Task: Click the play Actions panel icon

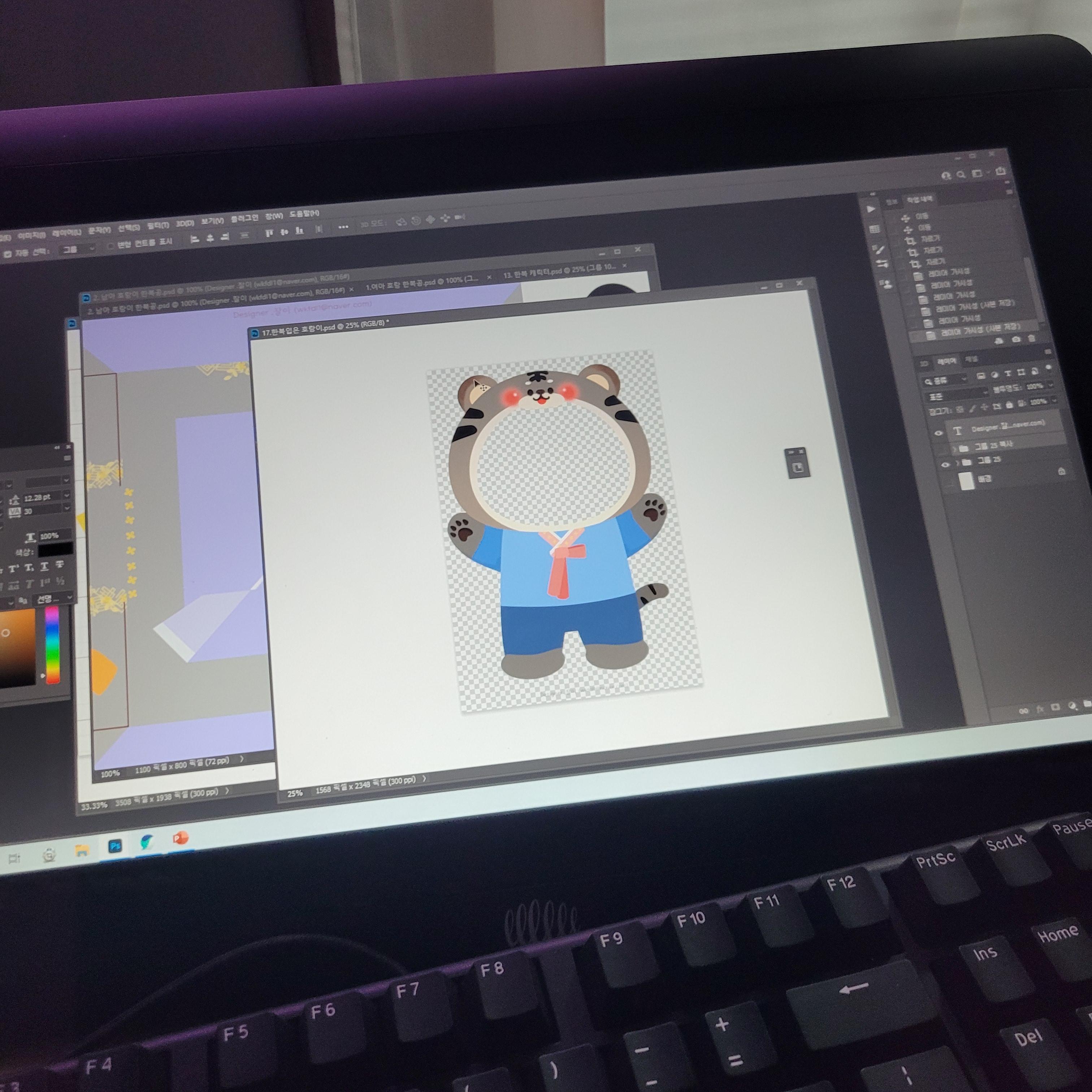Action: 871,209
